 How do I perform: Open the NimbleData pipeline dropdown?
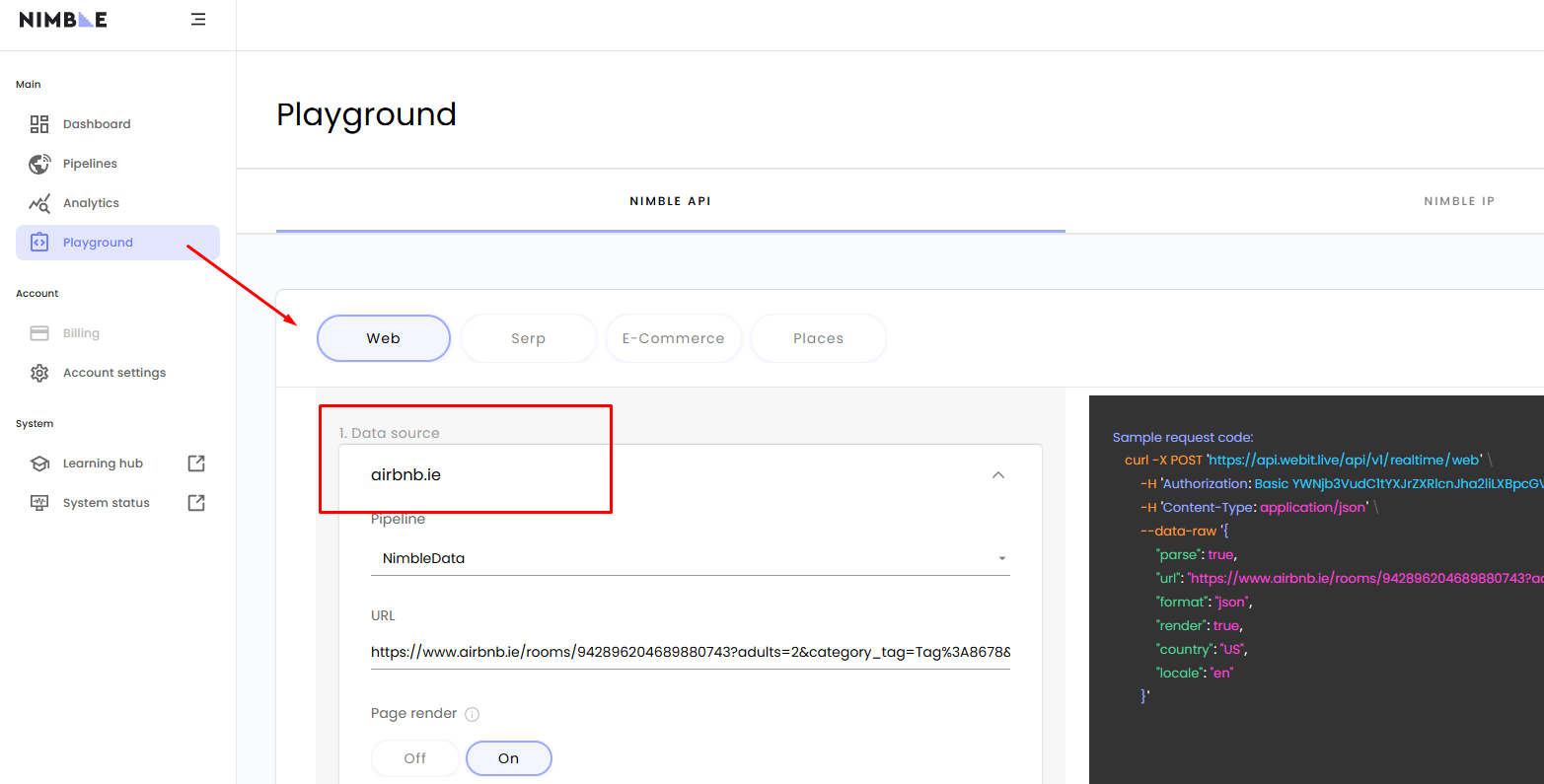click(691, 558)
